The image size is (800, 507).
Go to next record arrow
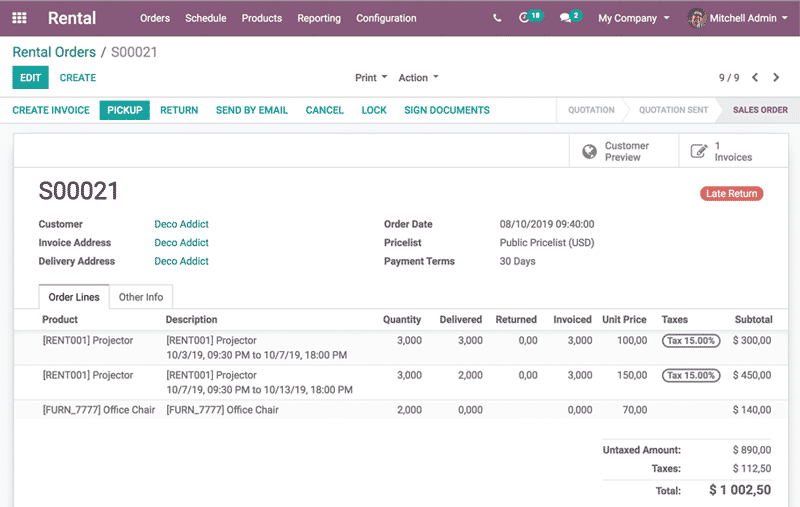(x=778, y=77)
